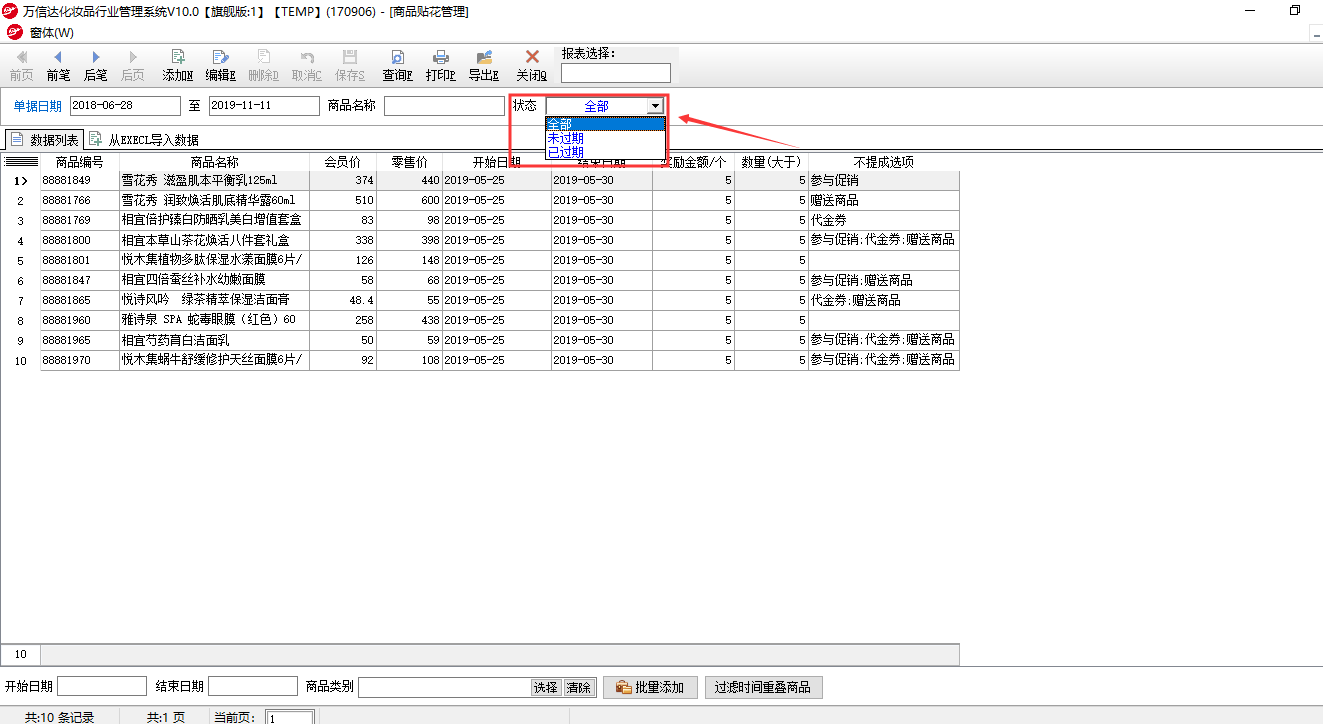
Task: Click the retail price 438 cell
Action: (x=409, y=321)
